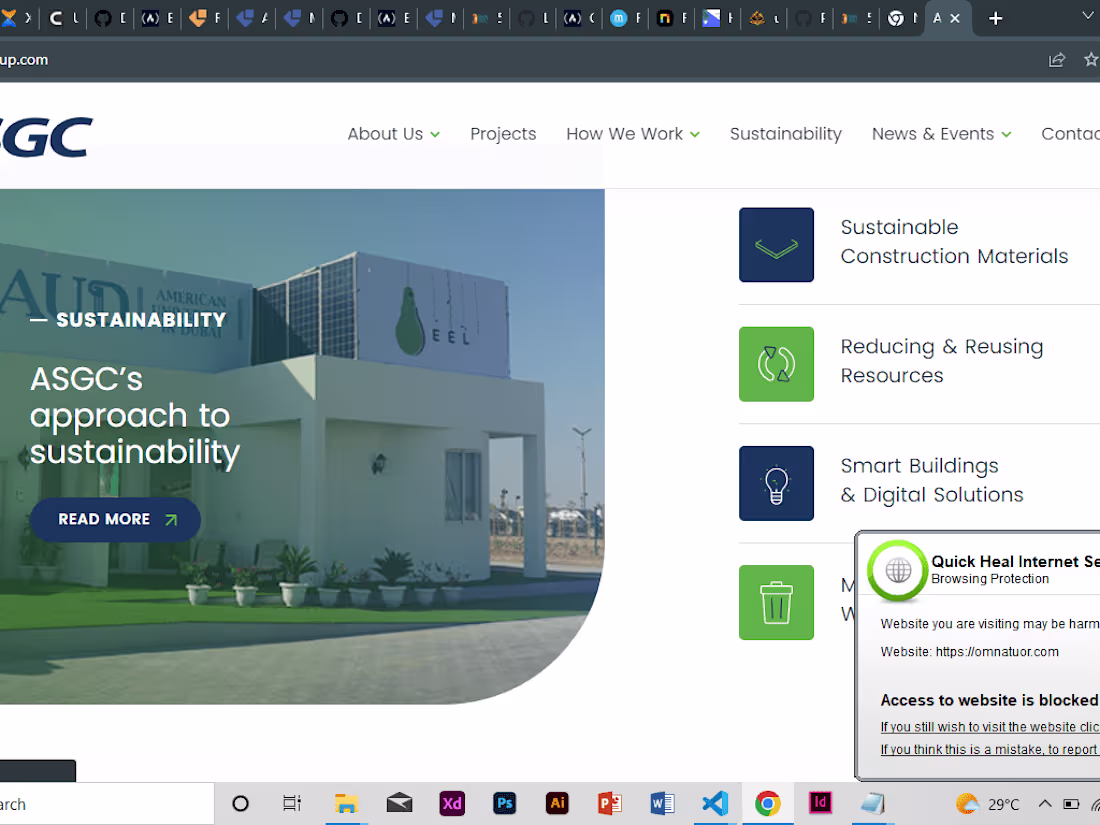Select the Sustainability navigation item
Screen dimensions: 1100x825
tap(786, 133)
